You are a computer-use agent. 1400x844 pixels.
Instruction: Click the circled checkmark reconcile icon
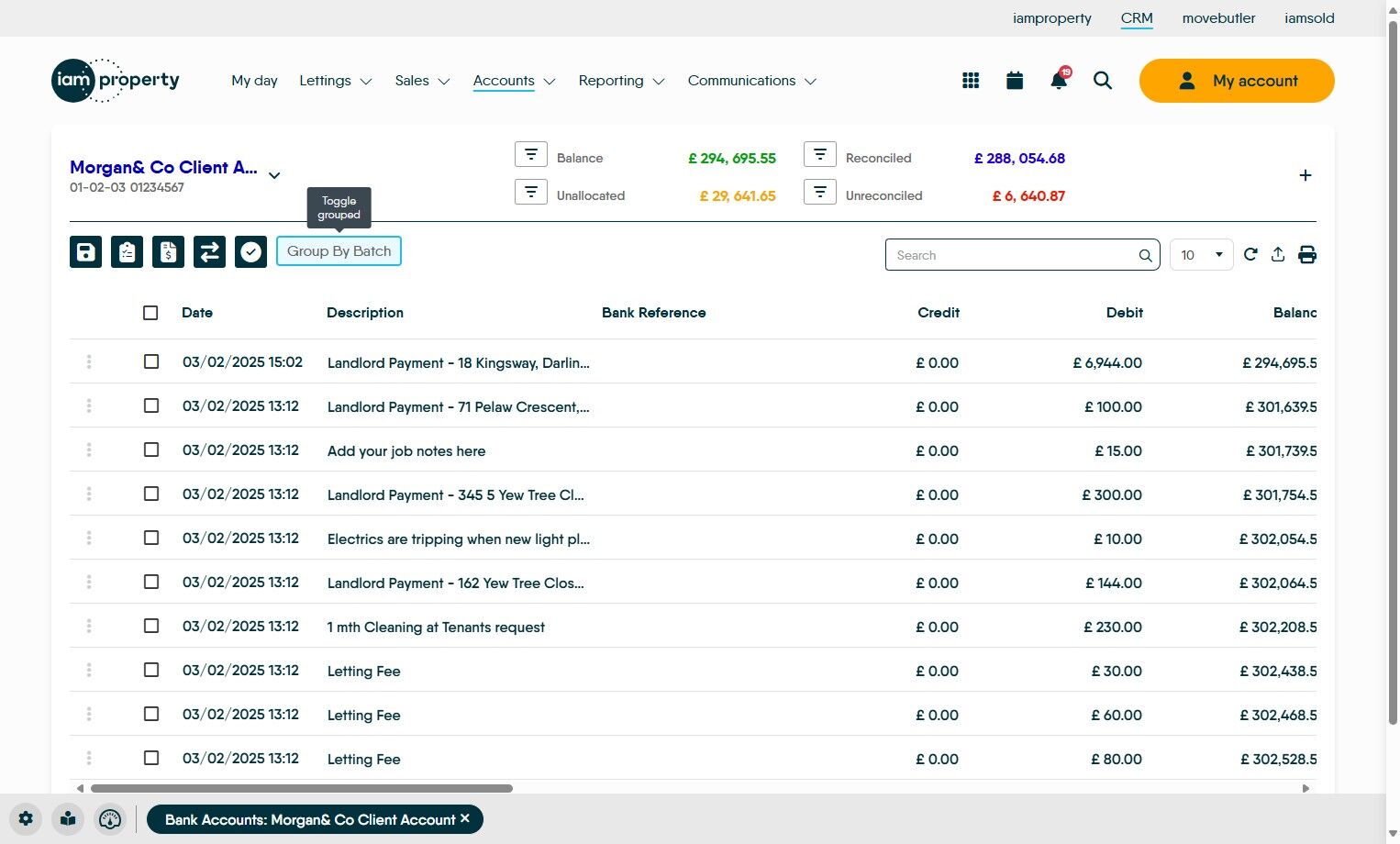pyautogui.click(x=250, y=251)
